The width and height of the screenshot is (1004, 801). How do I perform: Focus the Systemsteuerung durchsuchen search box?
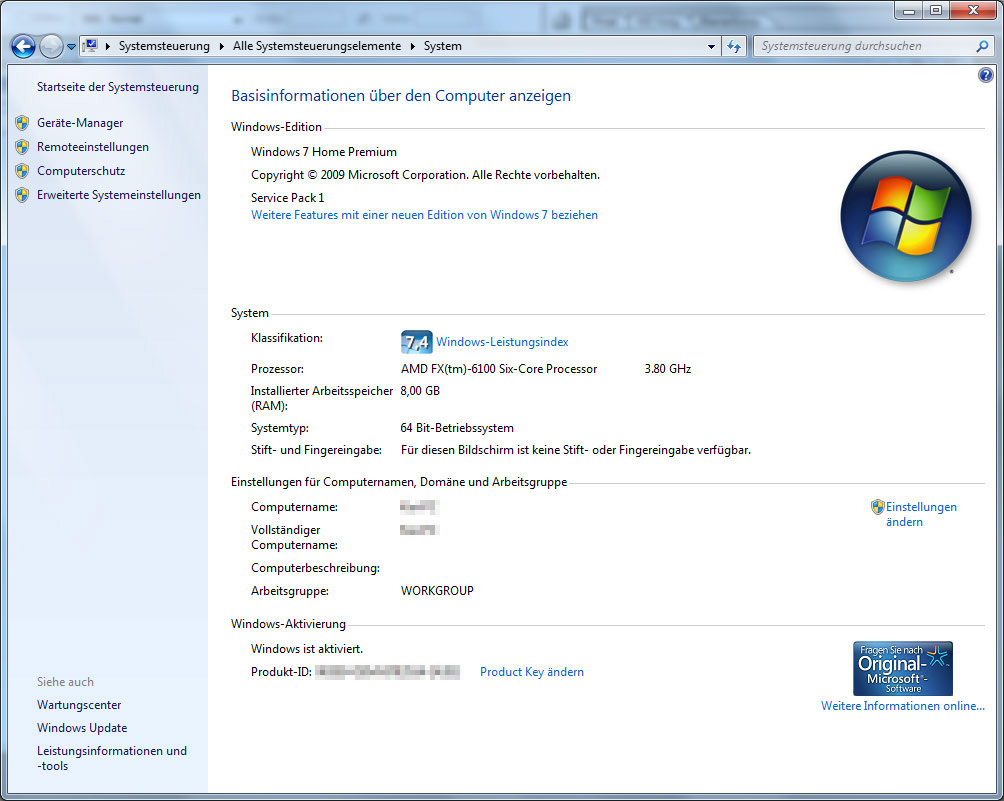[864, 46]
